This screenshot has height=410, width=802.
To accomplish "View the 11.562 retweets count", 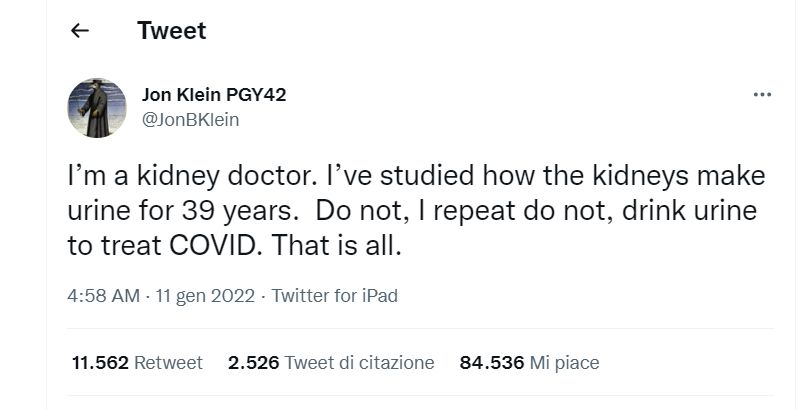I will pyautogui.click(x=100, y=362).
